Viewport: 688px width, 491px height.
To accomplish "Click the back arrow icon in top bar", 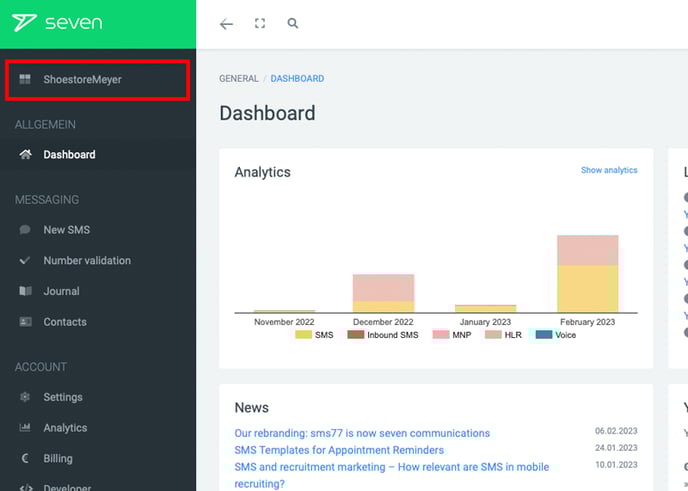I will click(226, 24).
